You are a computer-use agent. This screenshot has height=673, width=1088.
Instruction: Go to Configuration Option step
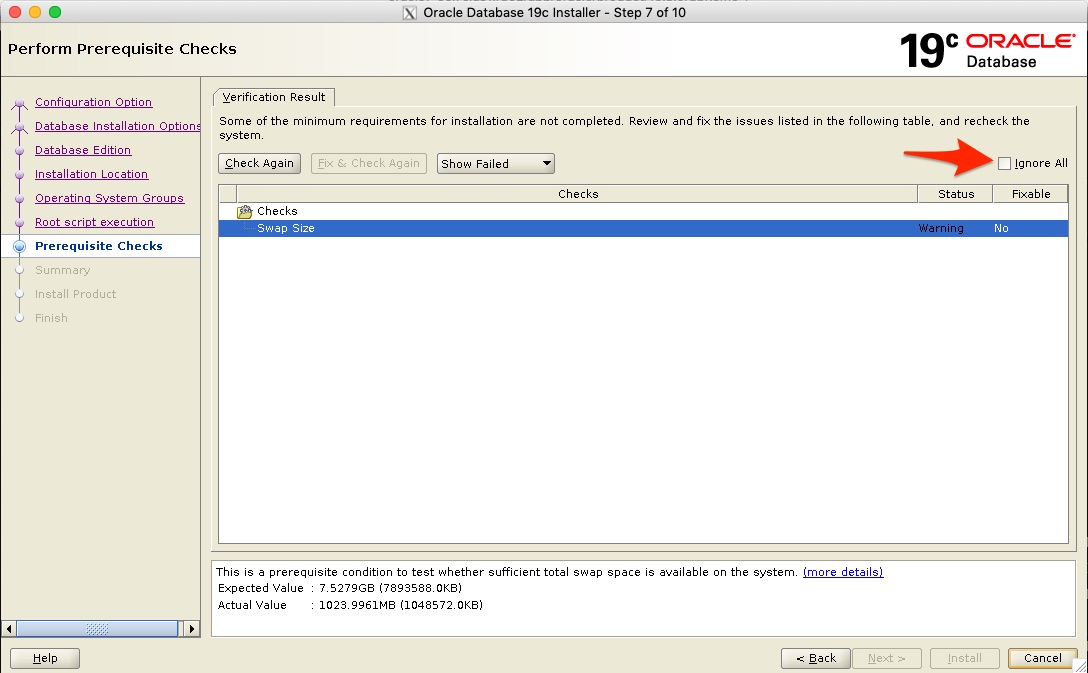tap(93, 102)
